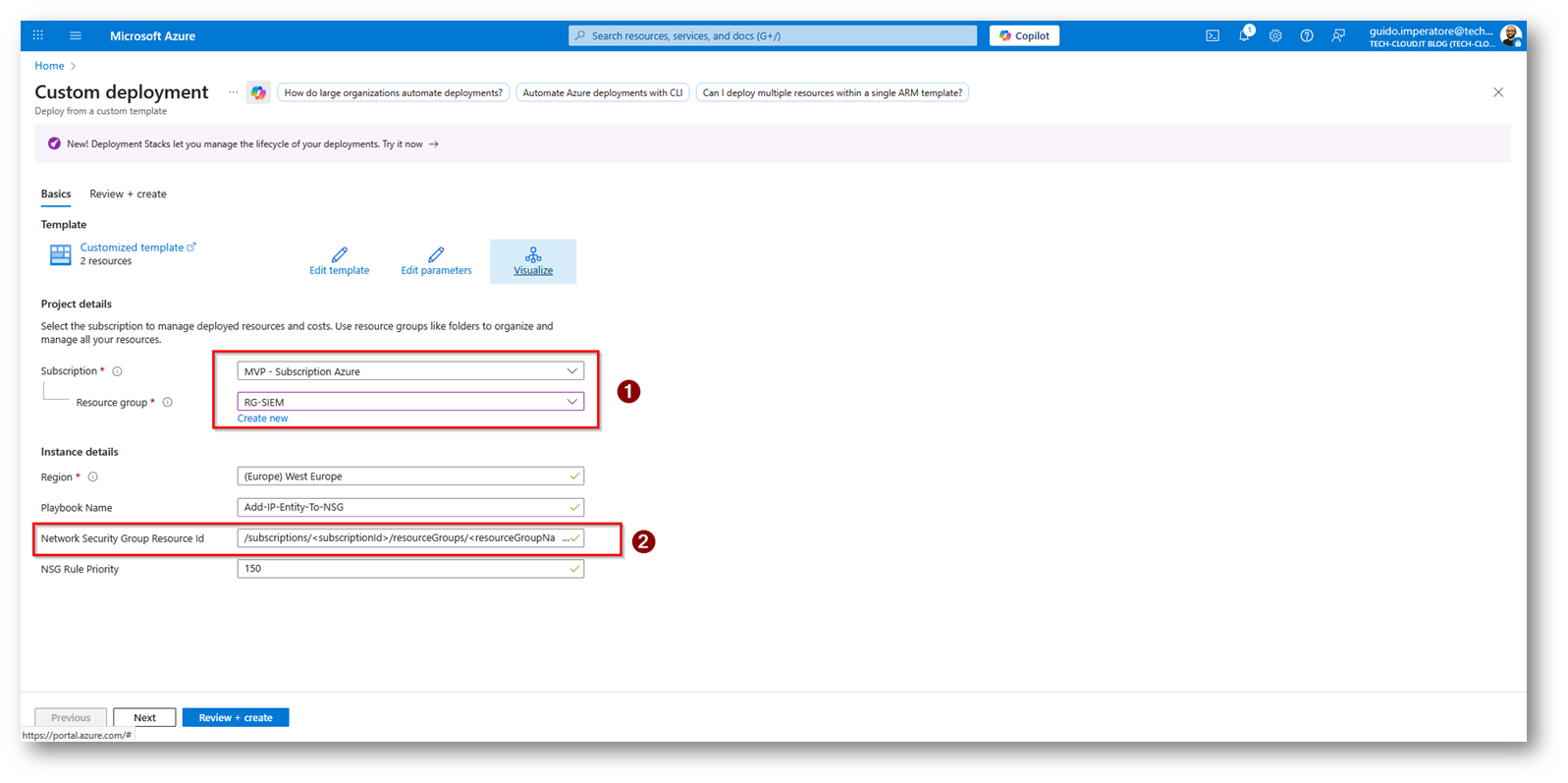Ask about deploying multiple resources in ARM template
This screenshot has height=783, width=1568.
coord(833,92)
